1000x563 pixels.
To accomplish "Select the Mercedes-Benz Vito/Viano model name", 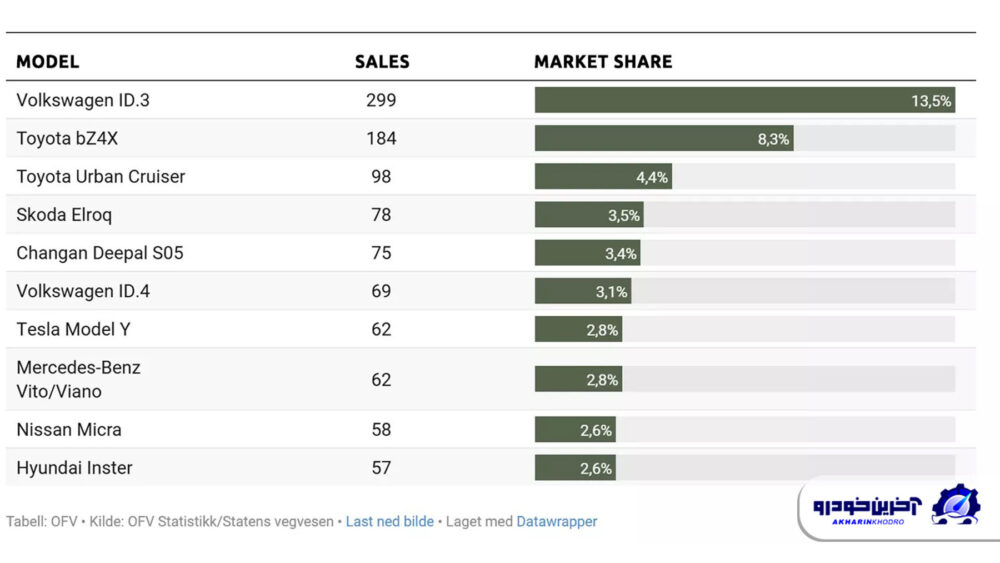I will pyautogui.click(x=78, y=379).
